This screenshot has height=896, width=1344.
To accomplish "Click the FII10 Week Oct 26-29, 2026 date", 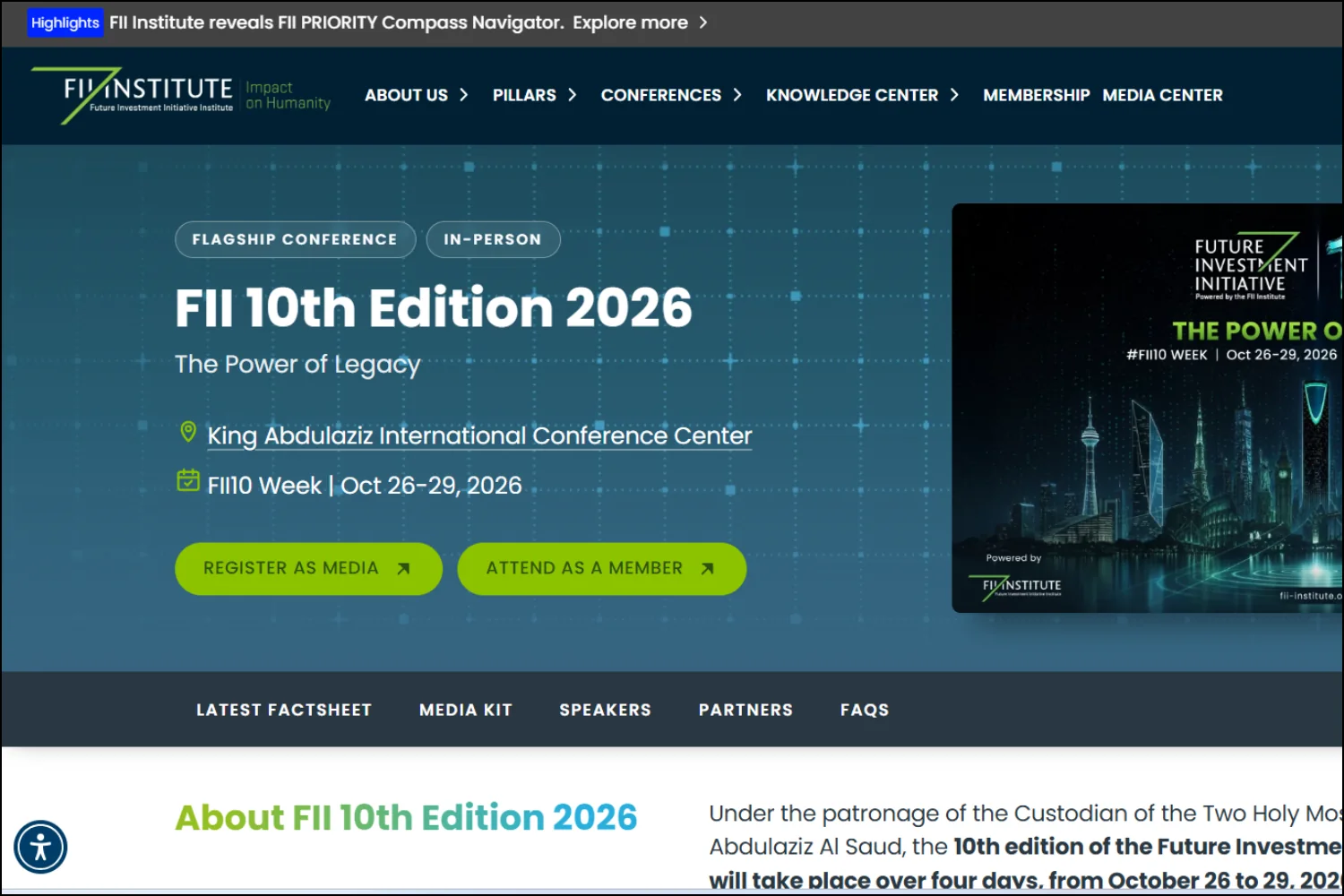I will point(365,485).
